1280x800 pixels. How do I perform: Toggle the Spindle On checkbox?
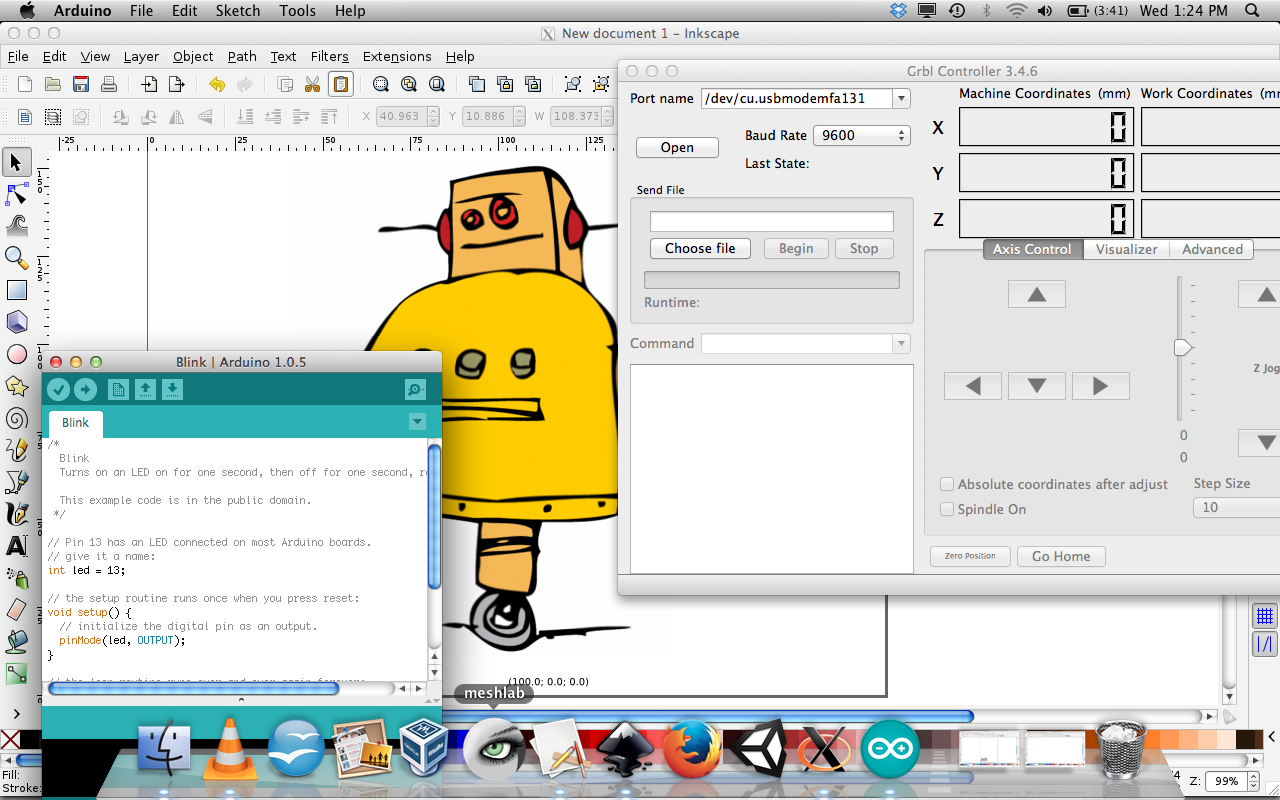947,509
